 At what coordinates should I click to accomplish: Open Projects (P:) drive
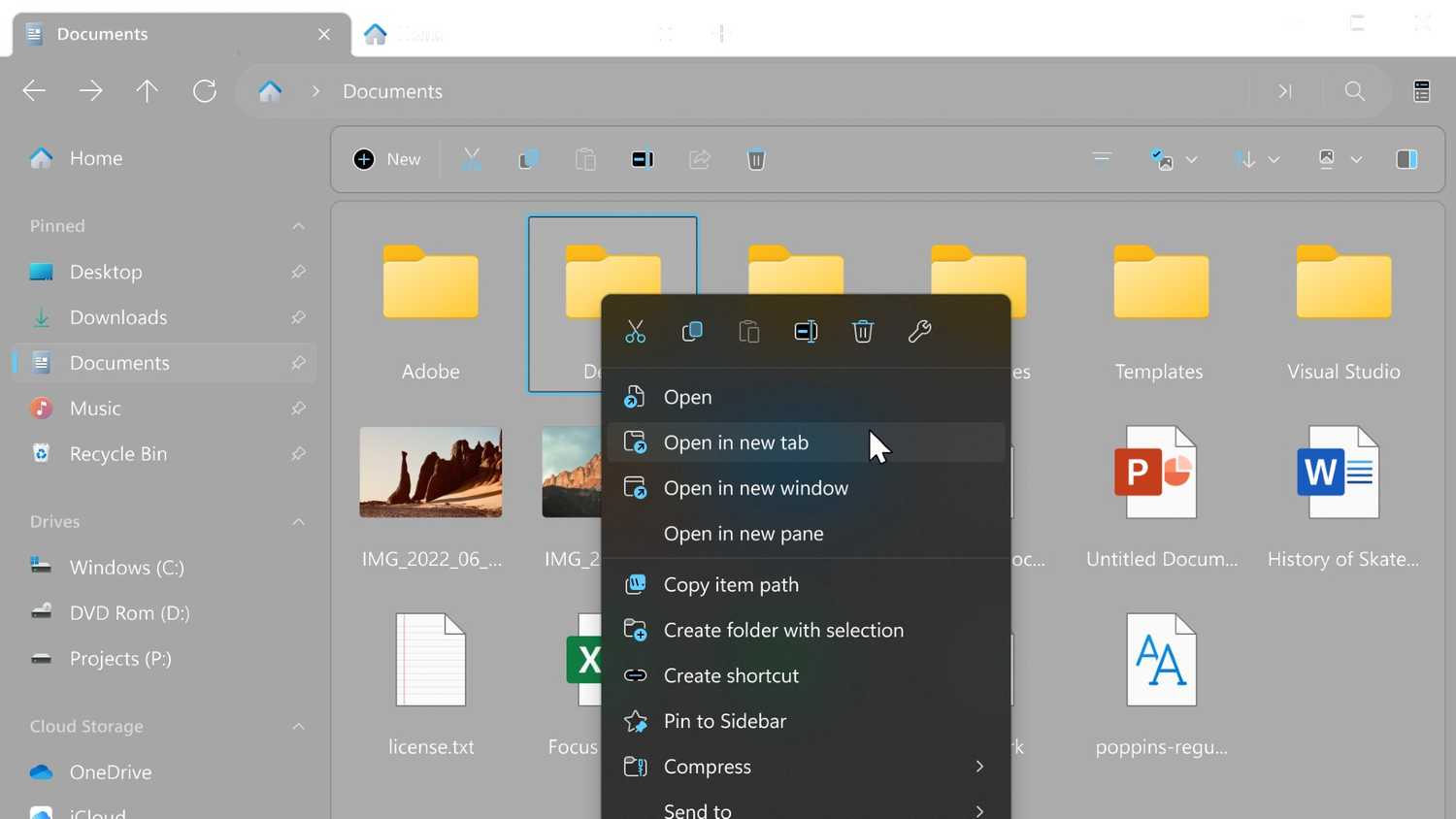(163, 659)
